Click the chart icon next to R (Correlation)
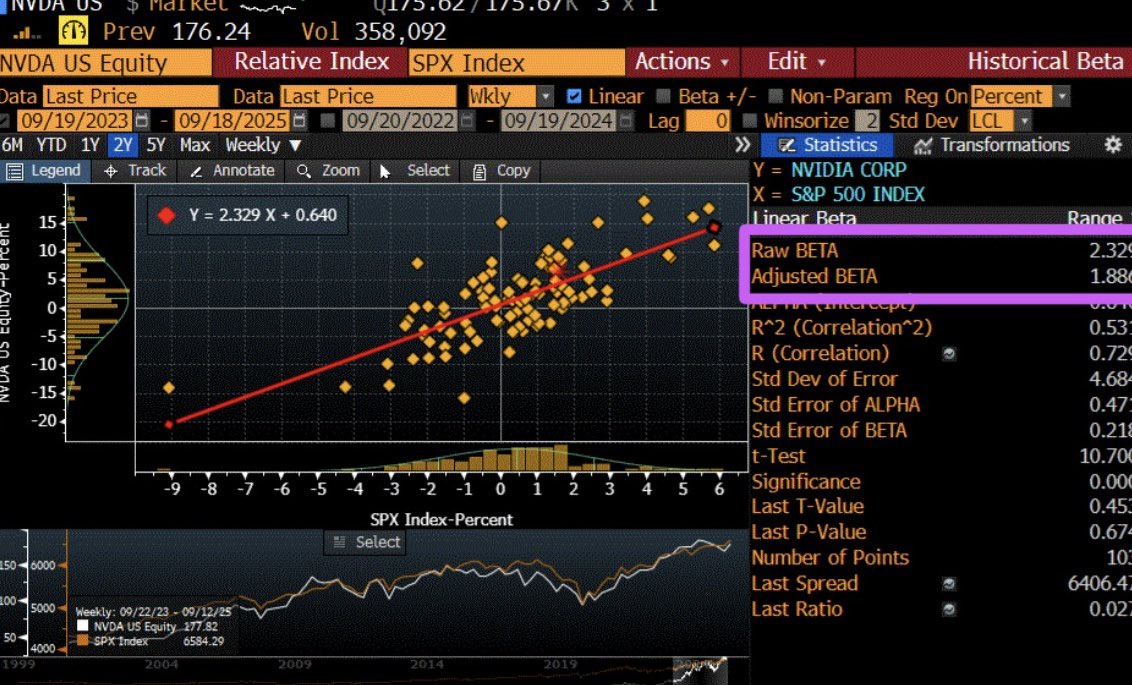 (x=949, y=354)
